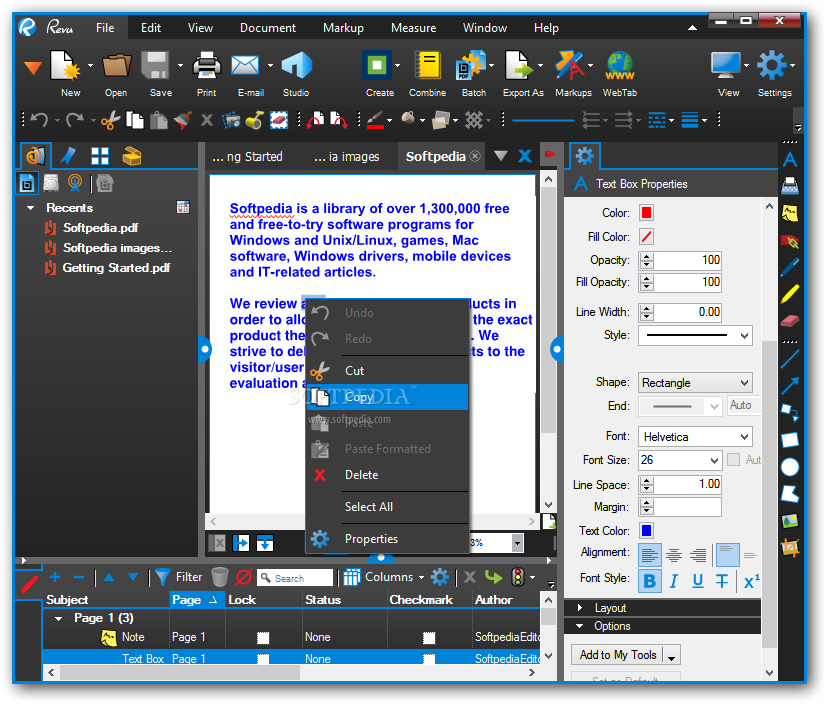
Task: Choose Delete from the context menu
Action: pos(387,475)
